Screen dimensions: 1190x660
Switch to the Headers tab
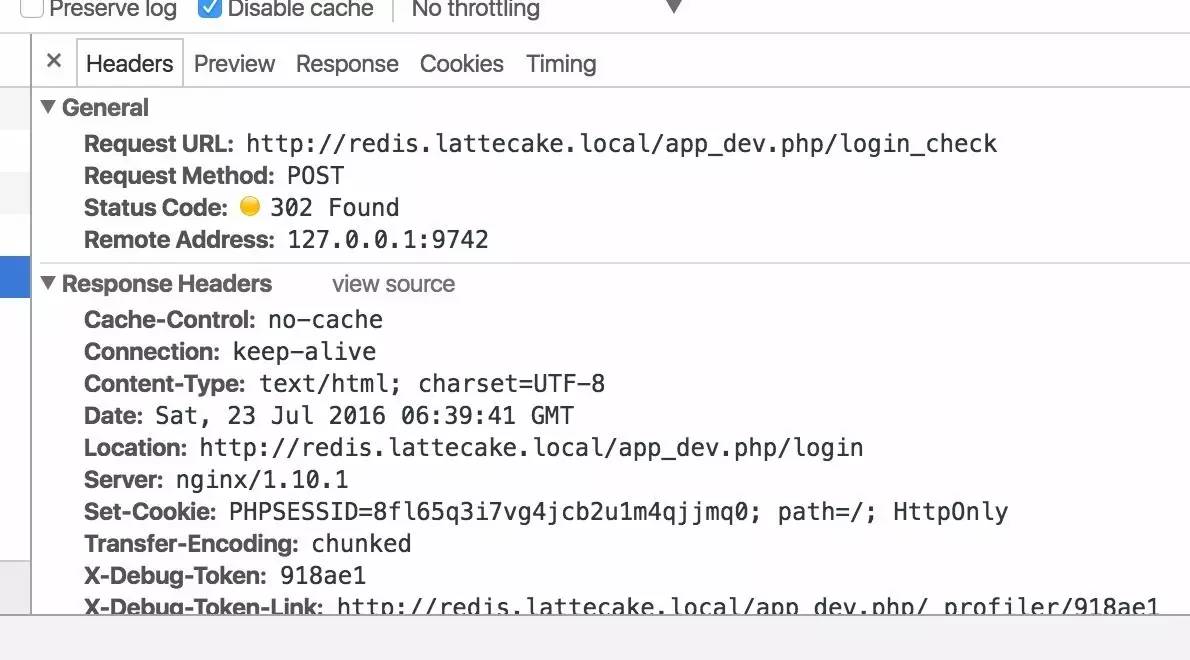click(x=130, y=64)
